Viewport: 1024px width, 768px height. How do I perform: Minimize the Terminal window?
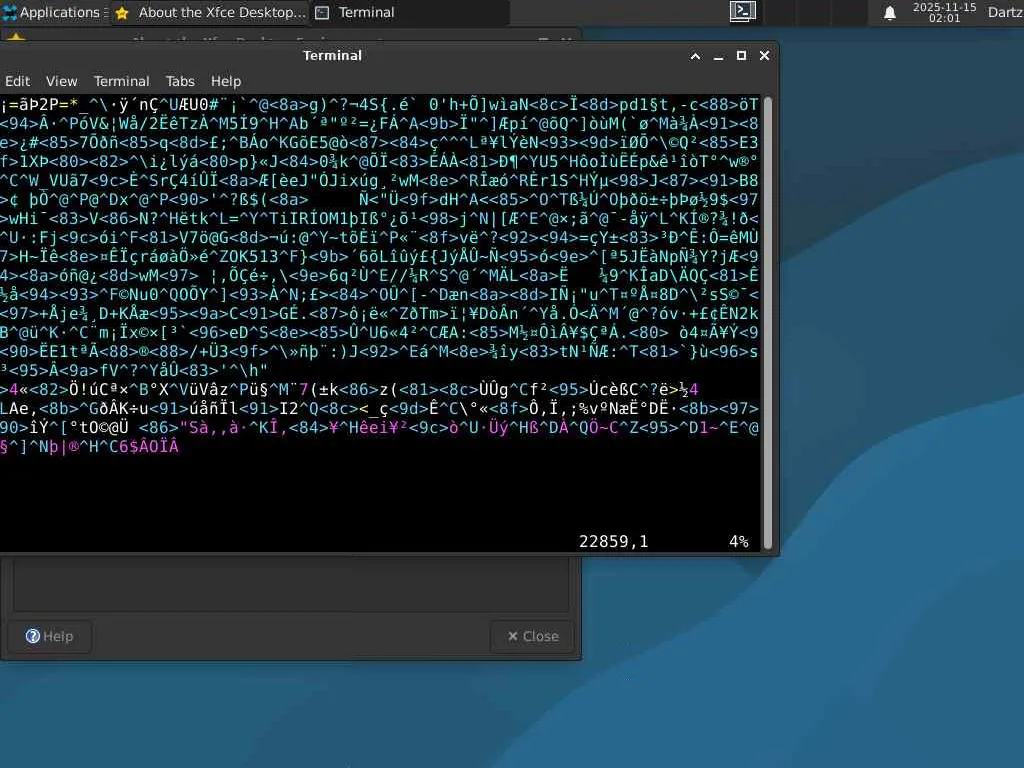tap(718, 56)
